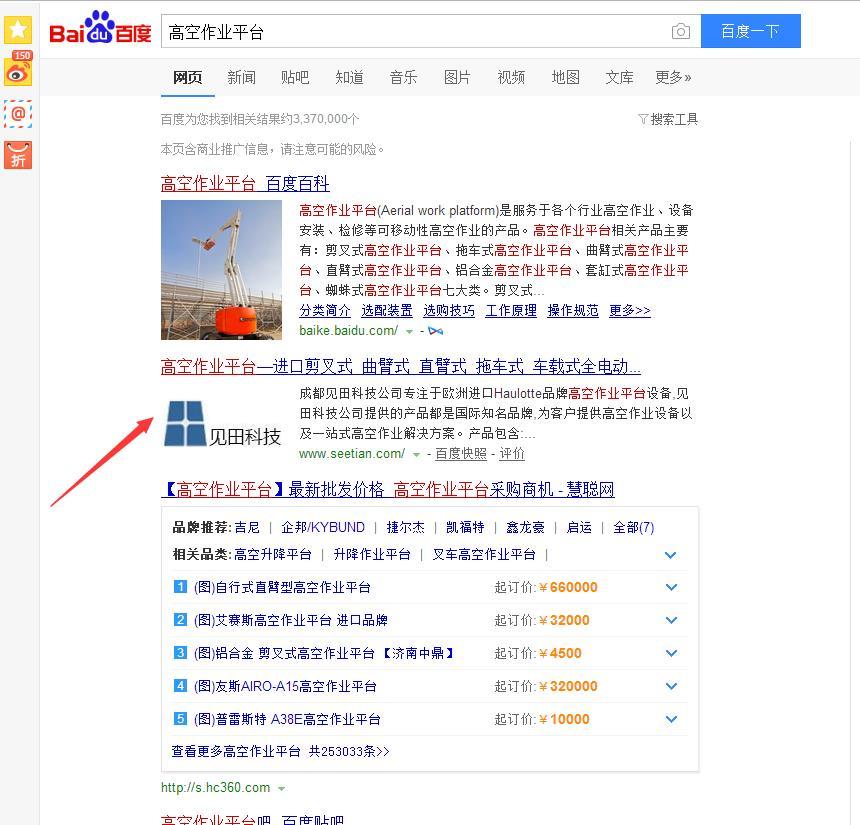Image resolution: width=860 pixels, height=825 pixels.
Task: Select brand 企邦/KYBUND
Action: (322, 527)
